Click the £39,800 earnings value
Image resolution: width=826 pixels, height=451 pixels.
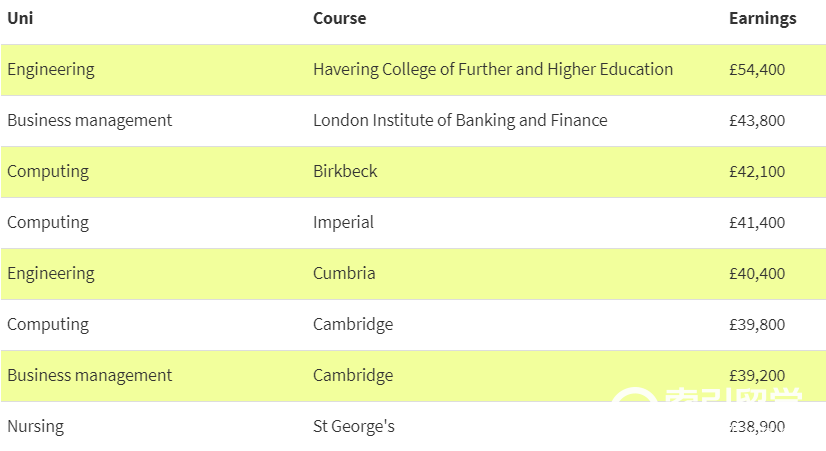point(757,325)
